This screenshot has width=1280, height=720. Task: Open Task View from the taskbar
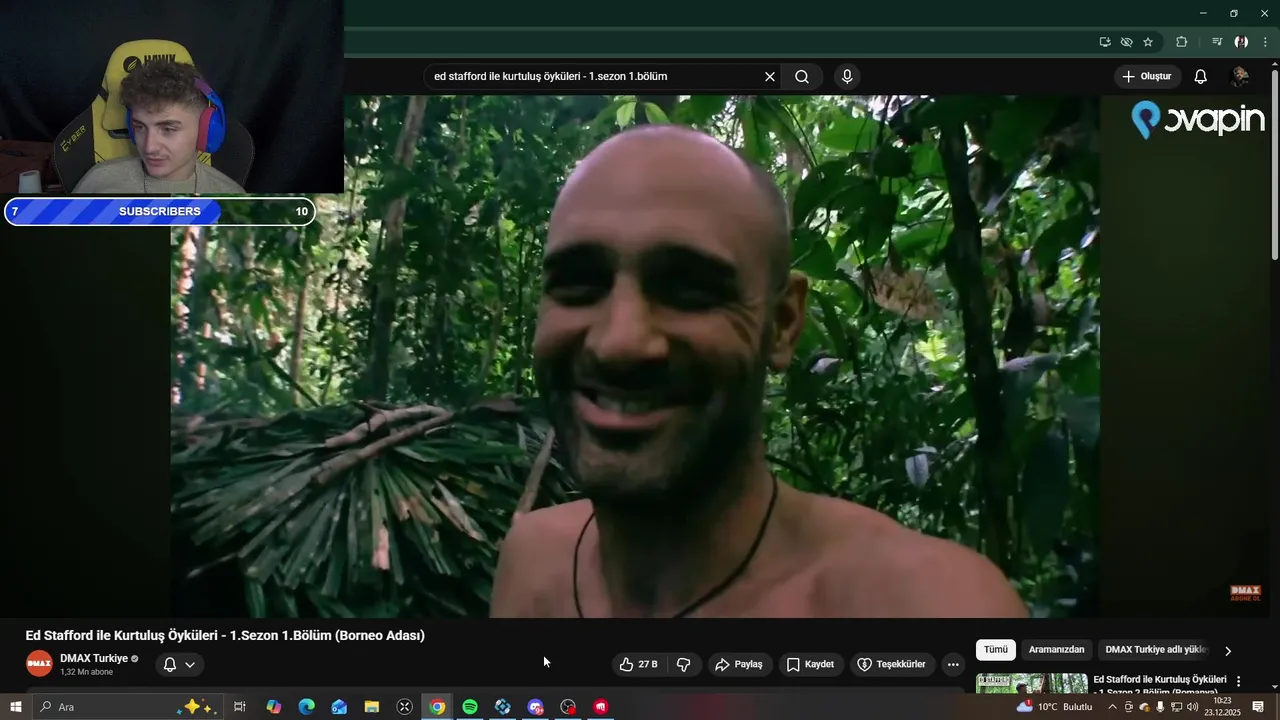tap(240, 707)
